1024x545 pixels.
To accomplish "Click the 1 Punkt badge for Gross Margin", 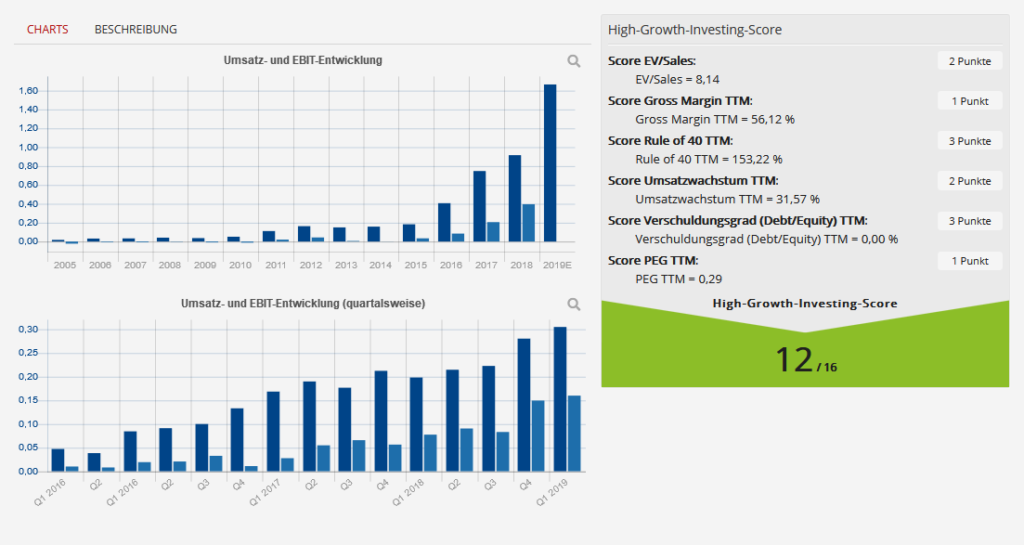I will click(970, 101).
